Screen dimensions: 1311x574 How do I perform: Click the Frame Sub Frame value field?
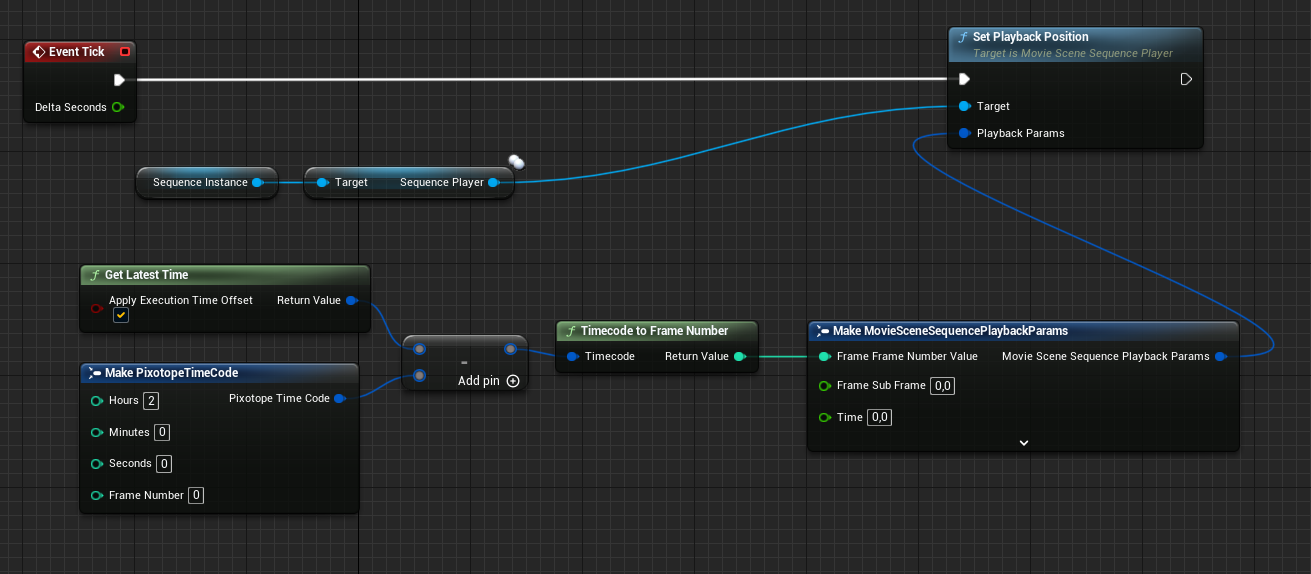tap(942, 386)
